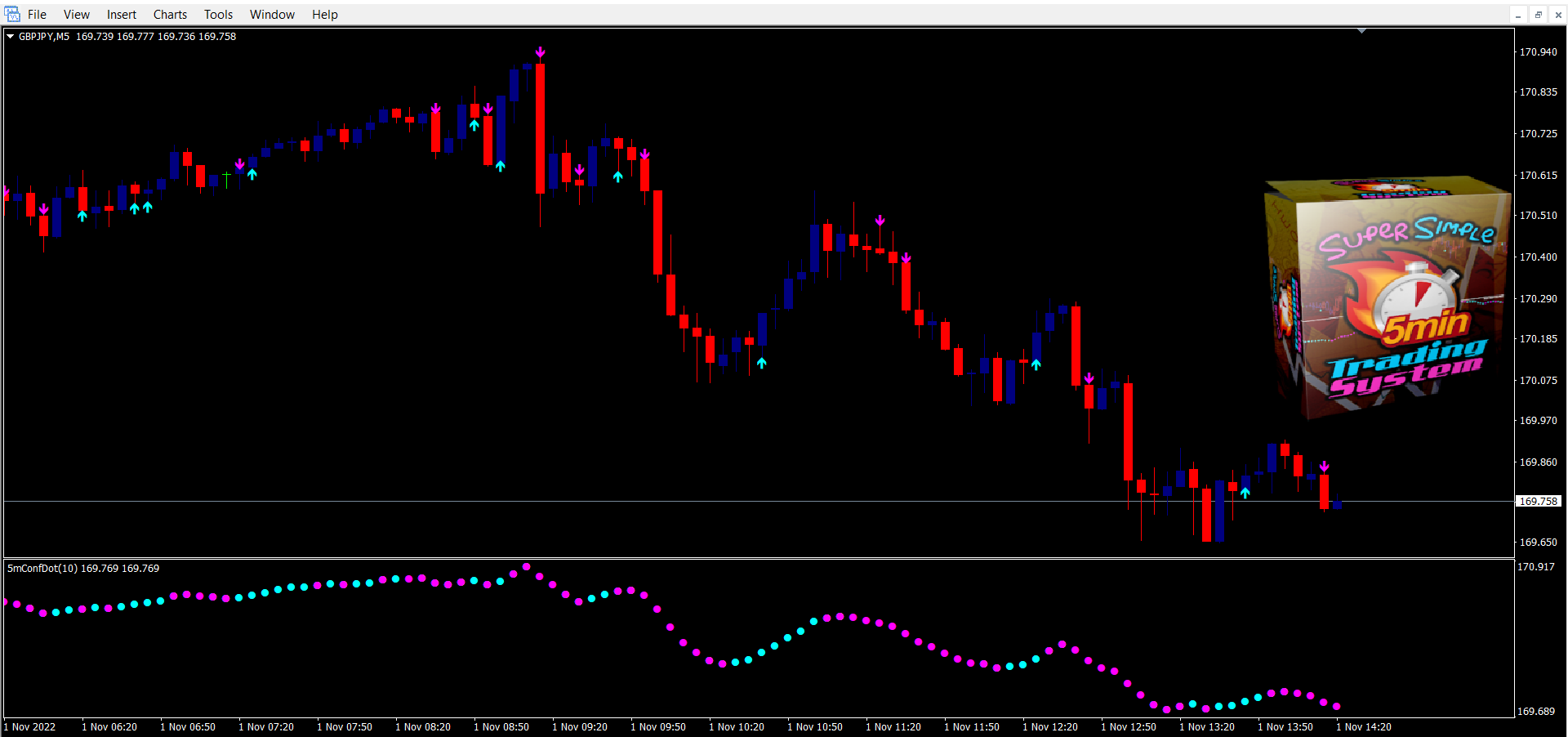1568x737 pixels.
Task: Click the cyan buy arrow near 10:20
Action: pos(761,363)
